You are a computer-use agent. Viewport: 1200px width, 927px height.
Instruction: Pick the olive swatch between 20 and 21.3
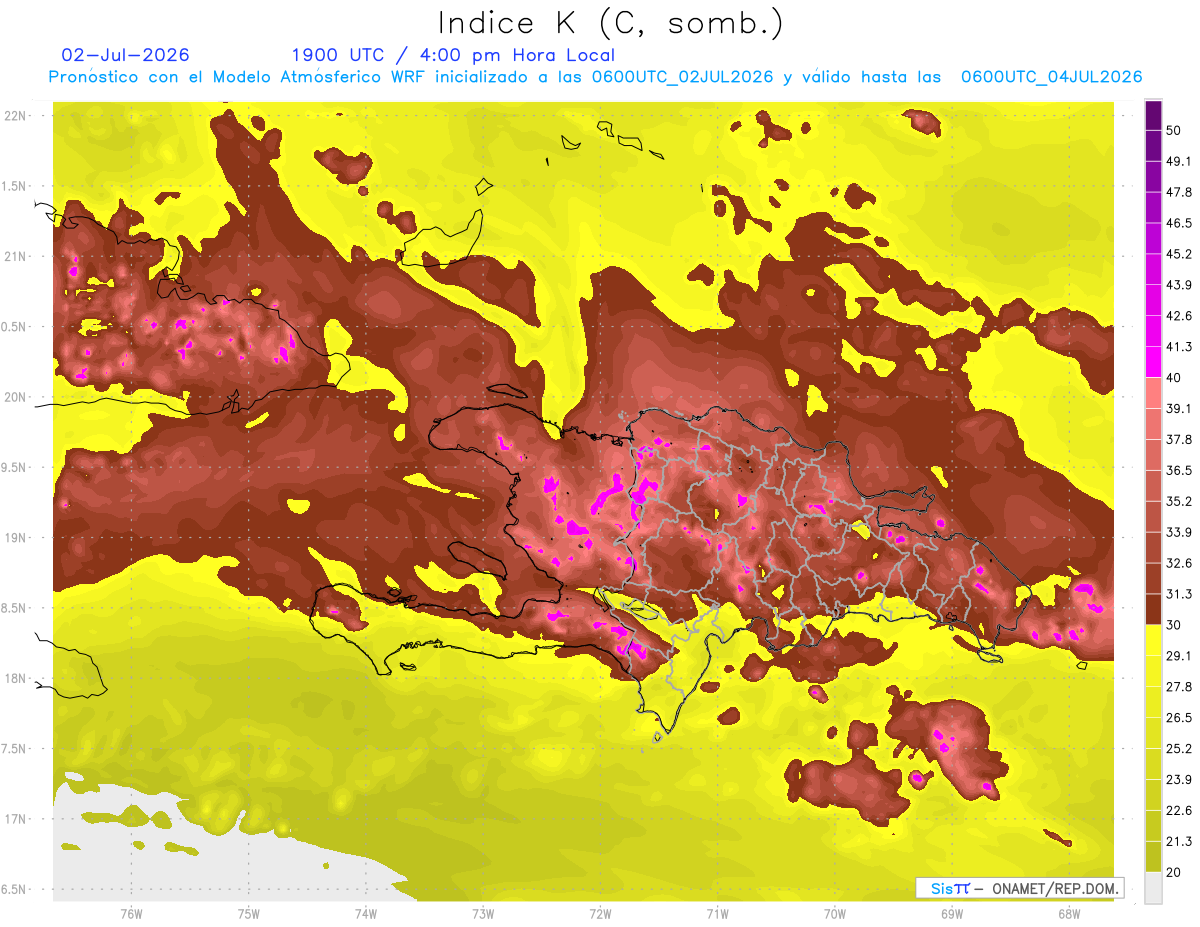coord(1153,857)
